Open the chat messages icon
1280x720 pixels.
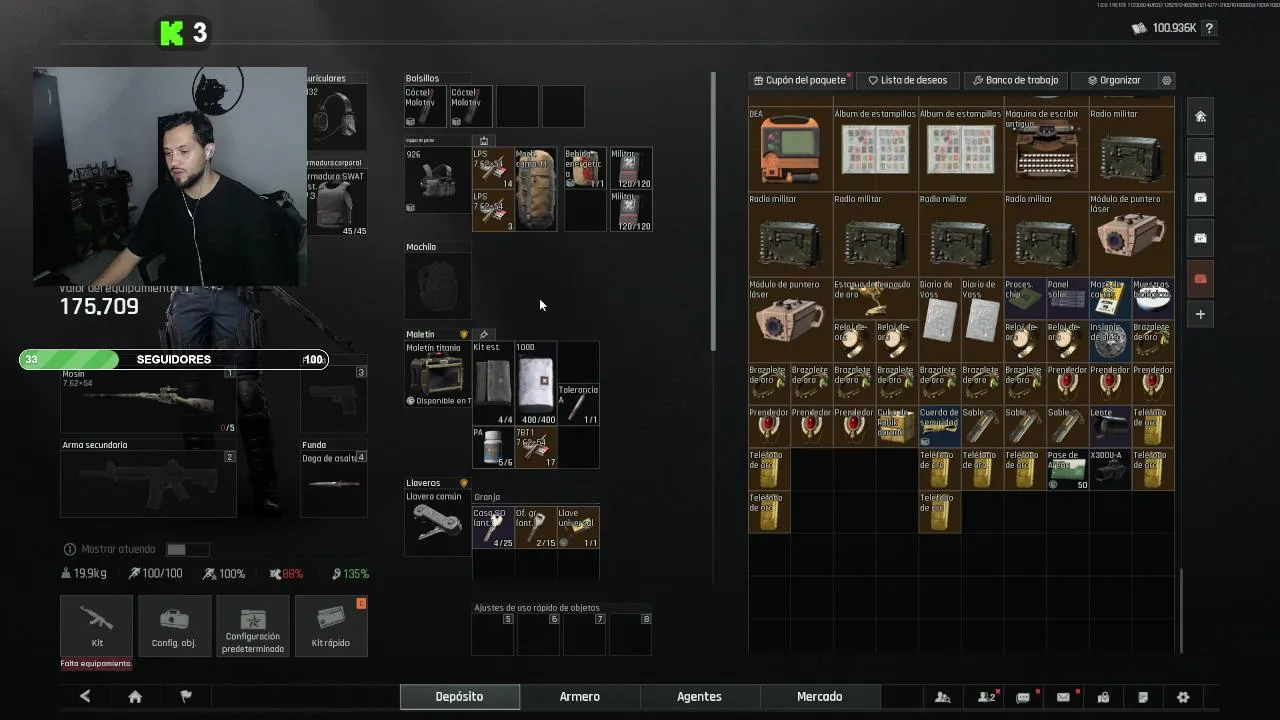[x=1023, y=697]
